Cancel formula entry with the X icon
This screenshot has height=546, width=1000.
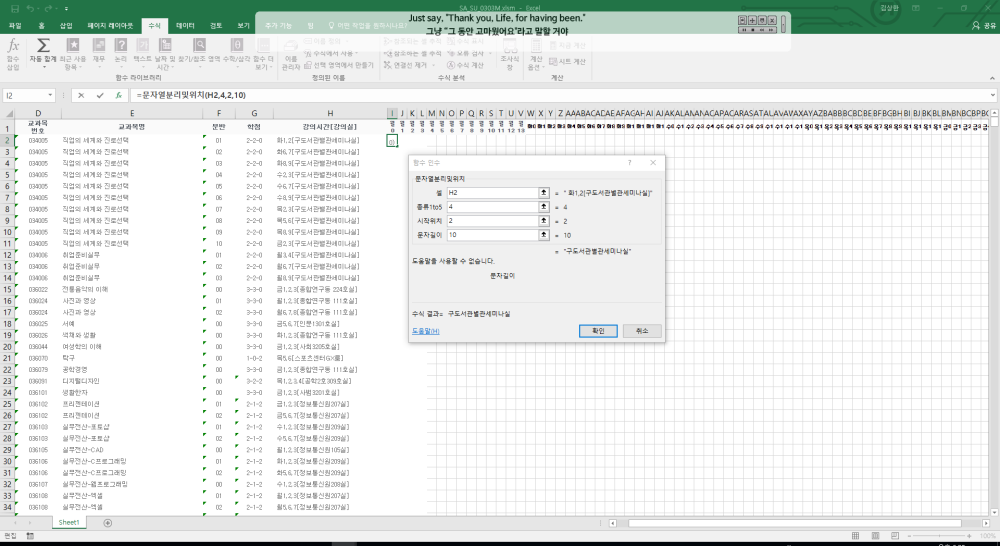pos(80,95)
